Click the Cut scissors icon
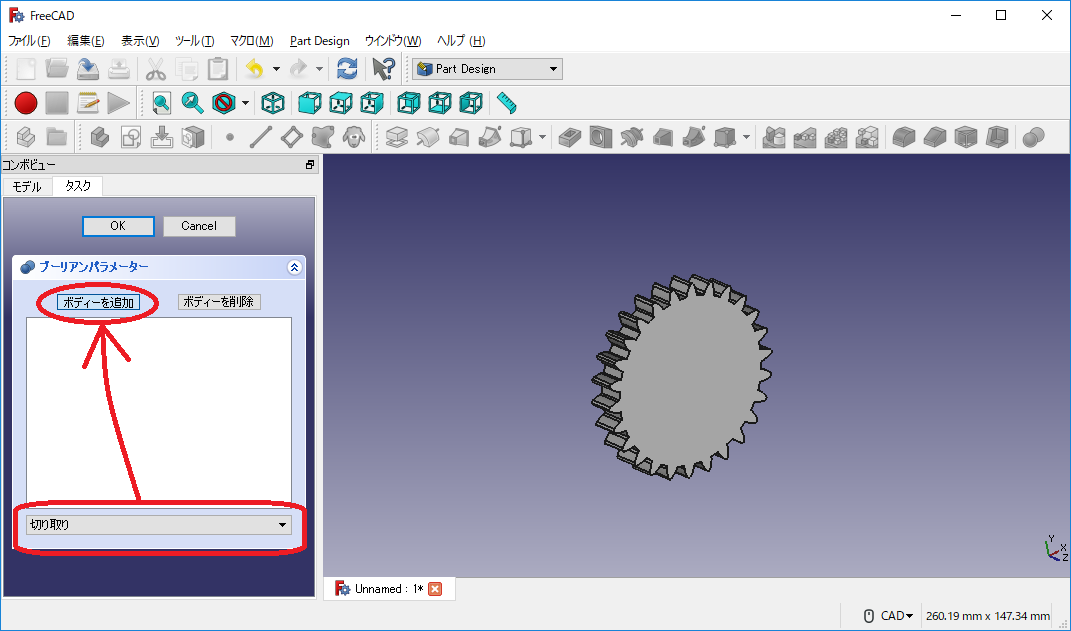 tap(156, 69)
